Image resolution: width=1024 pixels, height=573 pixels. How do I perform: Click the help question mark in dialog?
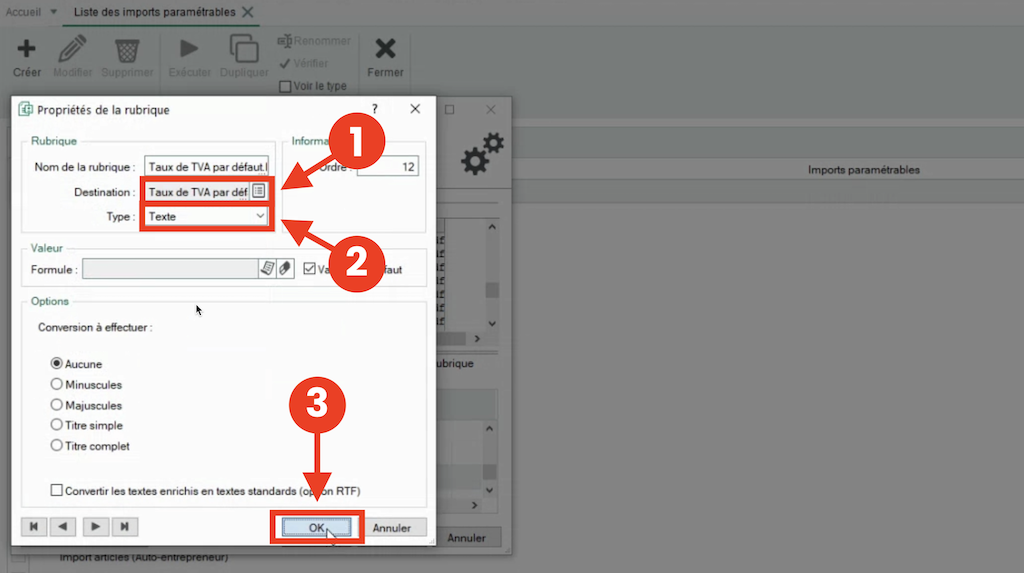click(x=375, y=109)
